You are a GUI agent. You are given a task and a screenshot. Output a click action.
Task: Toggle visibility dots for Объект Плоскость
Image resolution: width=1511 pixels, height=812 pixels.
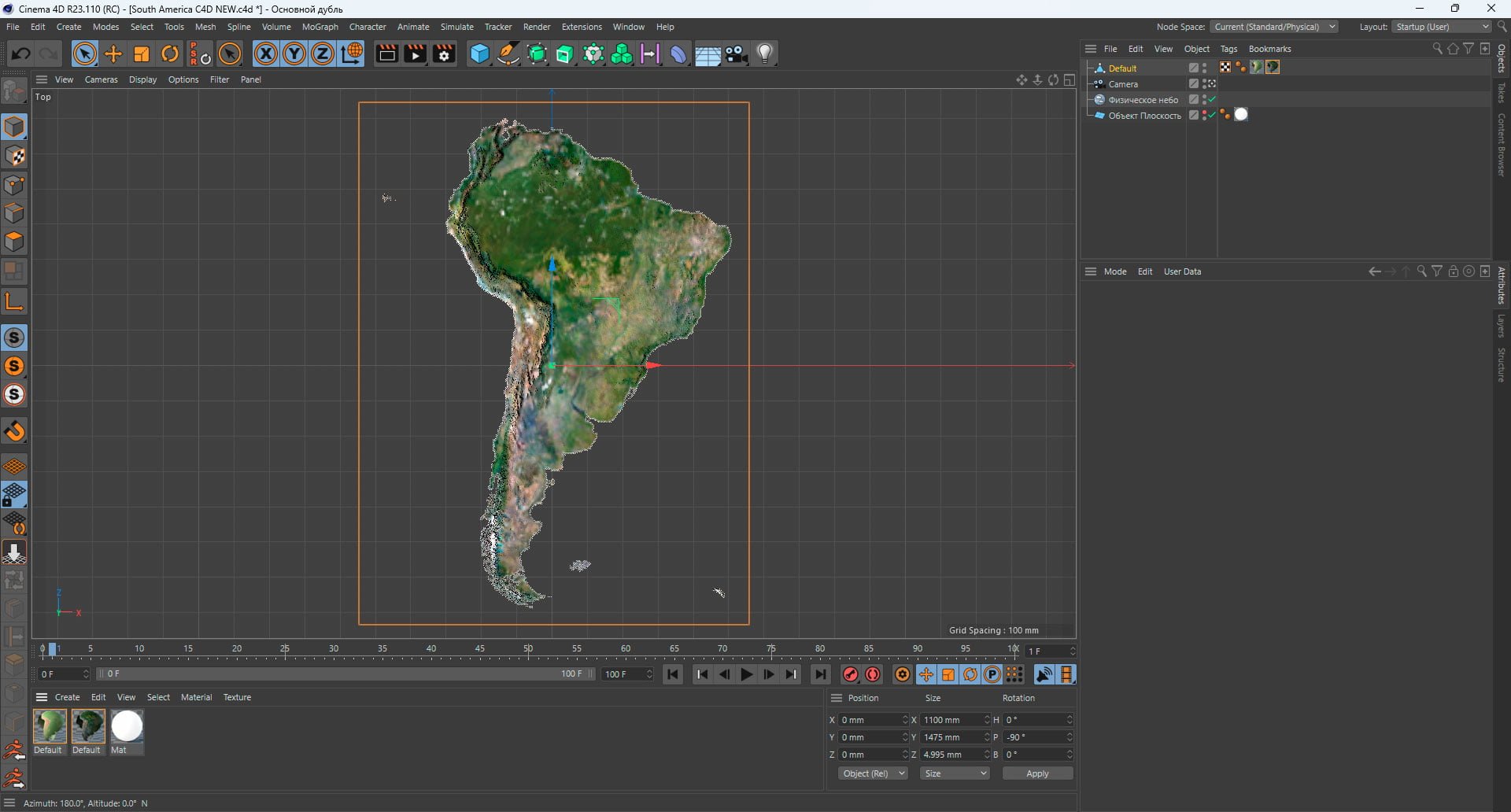click(1204, 115)
